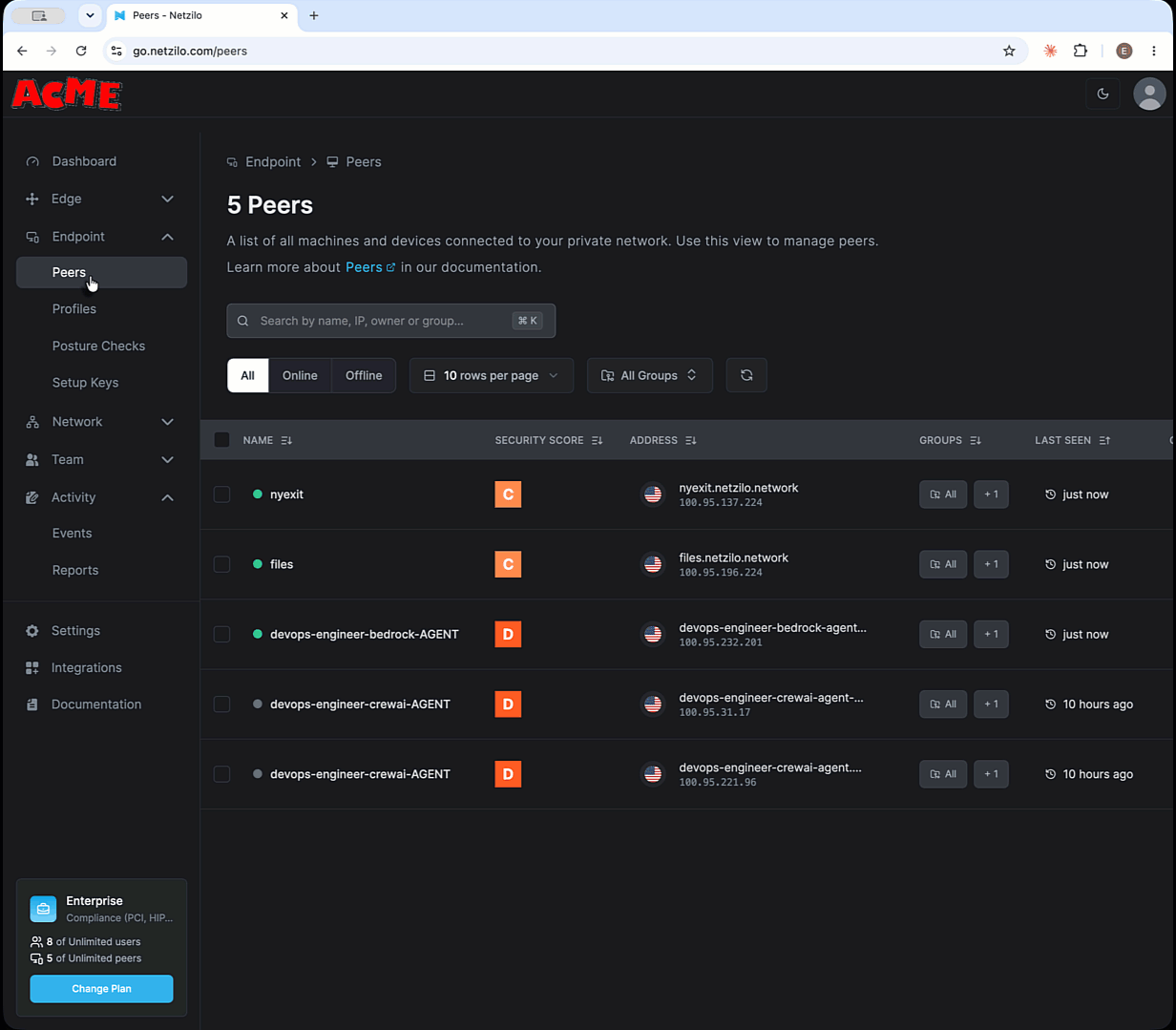Click the search magnifier icon
Screen dimensions: 1176x1030
click(x=243, y=321)
